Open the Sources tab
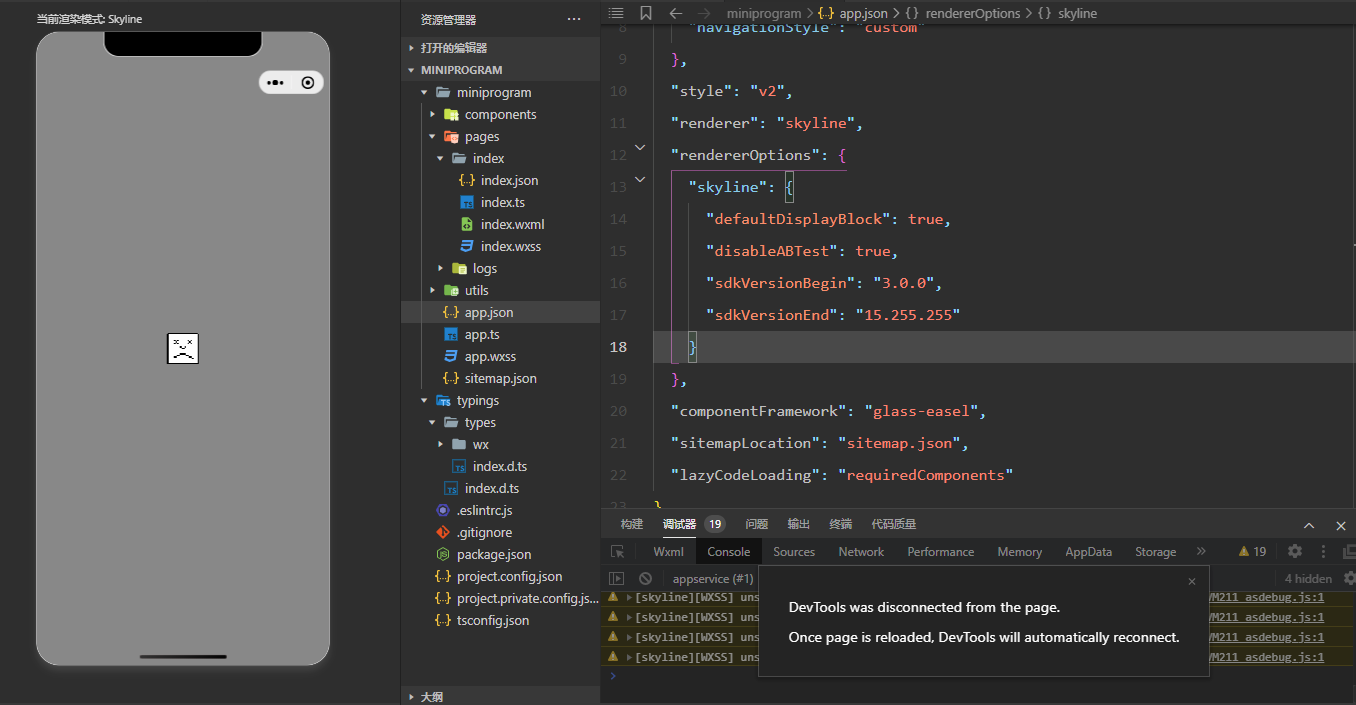Viewport: 1356px width, 705px height. [x=794, y=552]
